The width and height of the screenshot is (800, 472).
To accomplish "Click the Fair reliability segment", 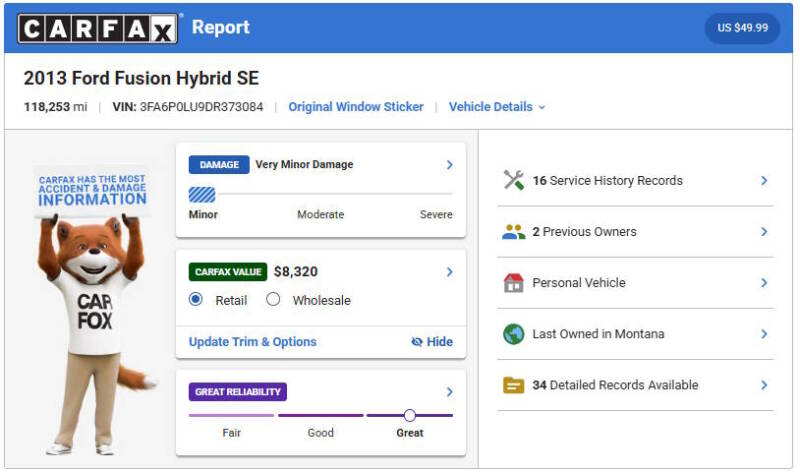I will coord(231,415).
